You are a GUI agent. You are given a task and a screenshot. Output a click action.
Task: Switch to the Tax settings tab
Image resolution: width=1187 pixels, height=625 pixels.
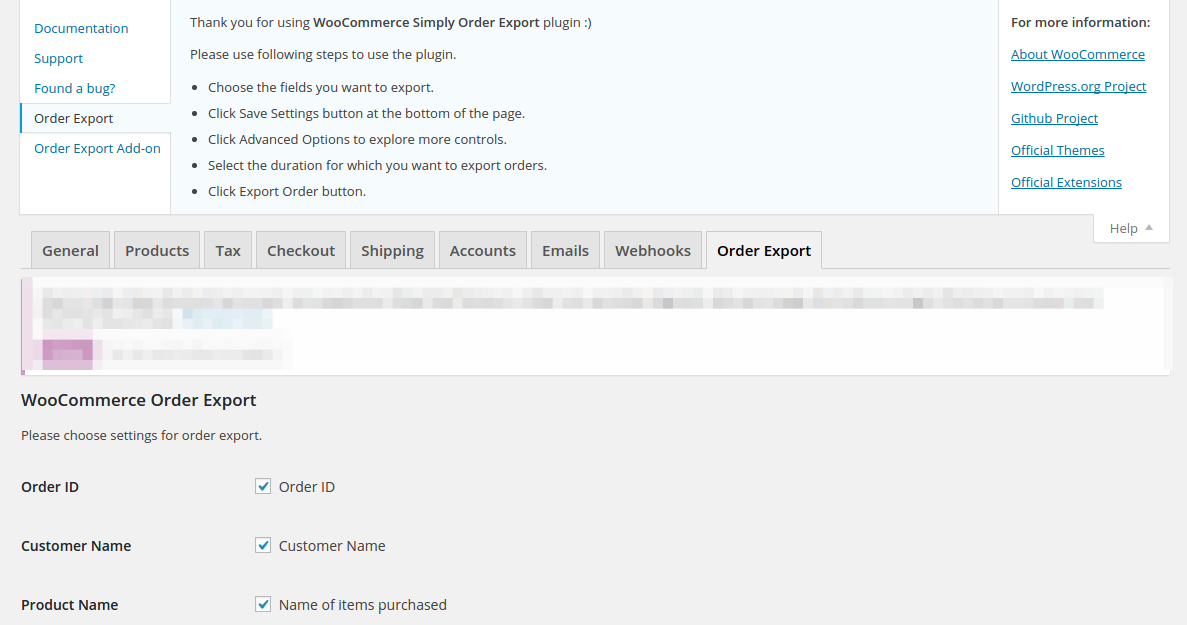point(228,250)
